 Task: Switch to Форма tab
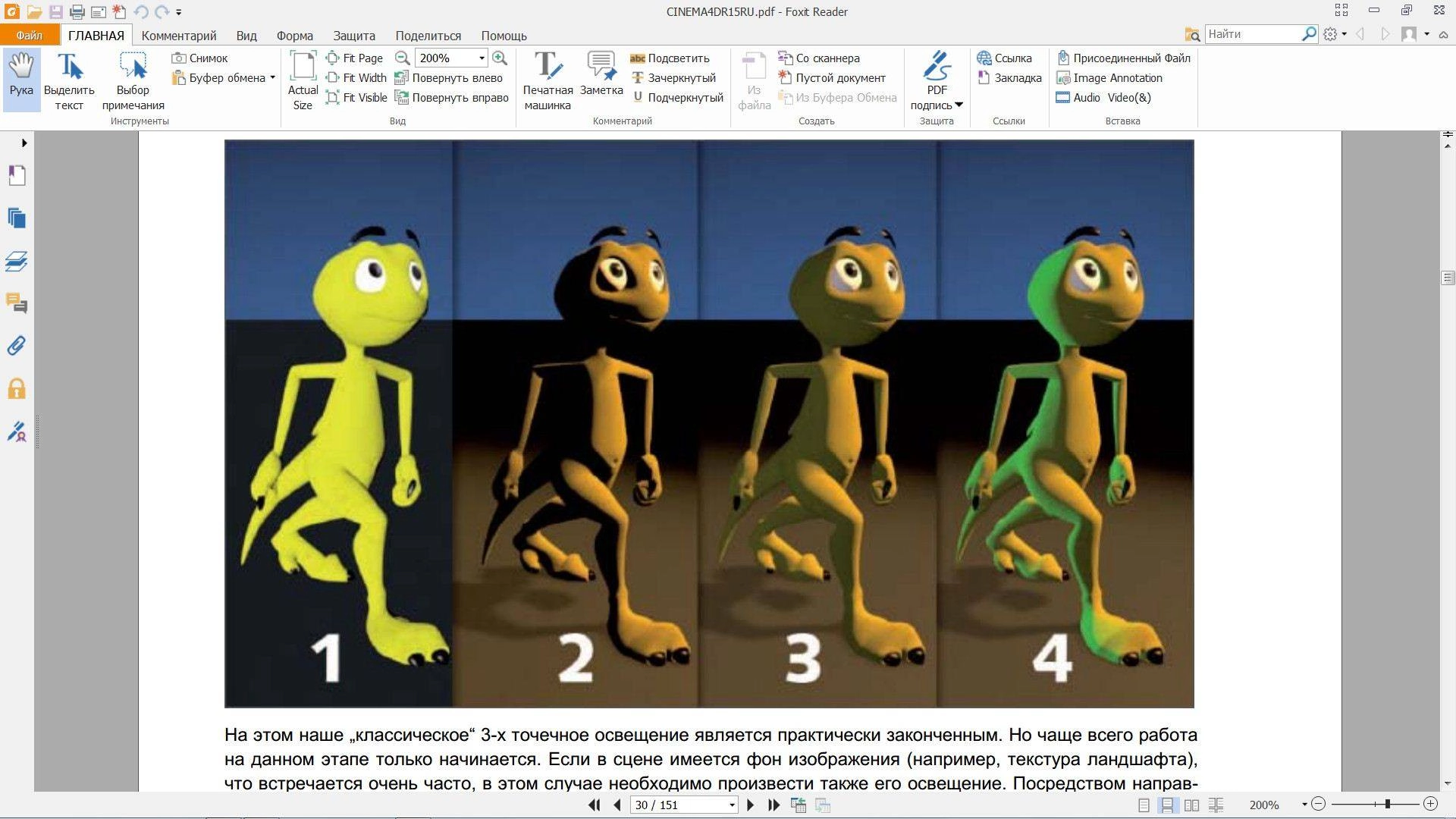point(294,36)
